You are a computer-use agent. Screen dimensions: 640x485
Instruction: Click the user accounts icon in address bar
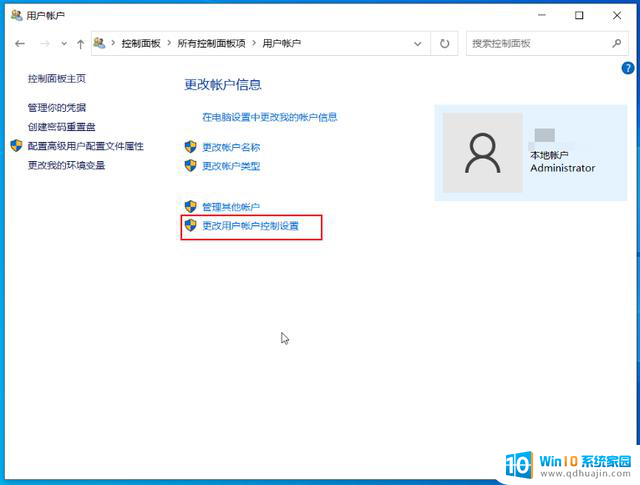tap(99, 43)
